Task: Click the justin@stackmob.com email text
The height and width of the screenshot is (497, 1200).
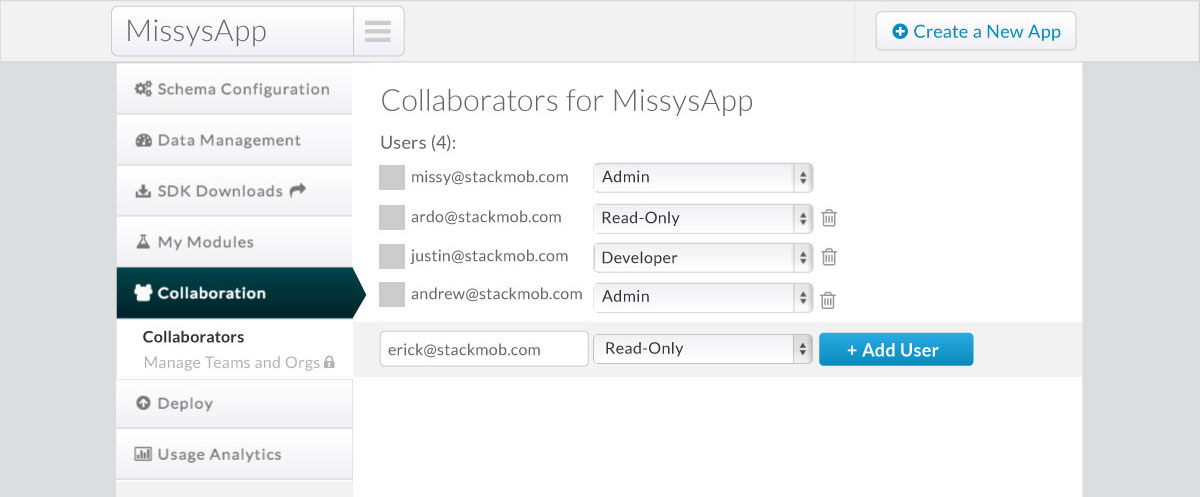Action: (490, 256)
